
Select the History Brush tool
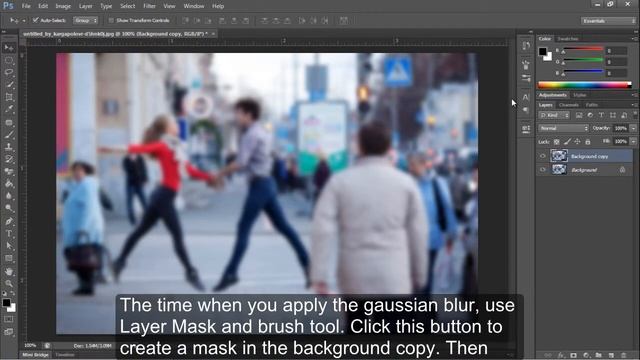tap(9, 159)
